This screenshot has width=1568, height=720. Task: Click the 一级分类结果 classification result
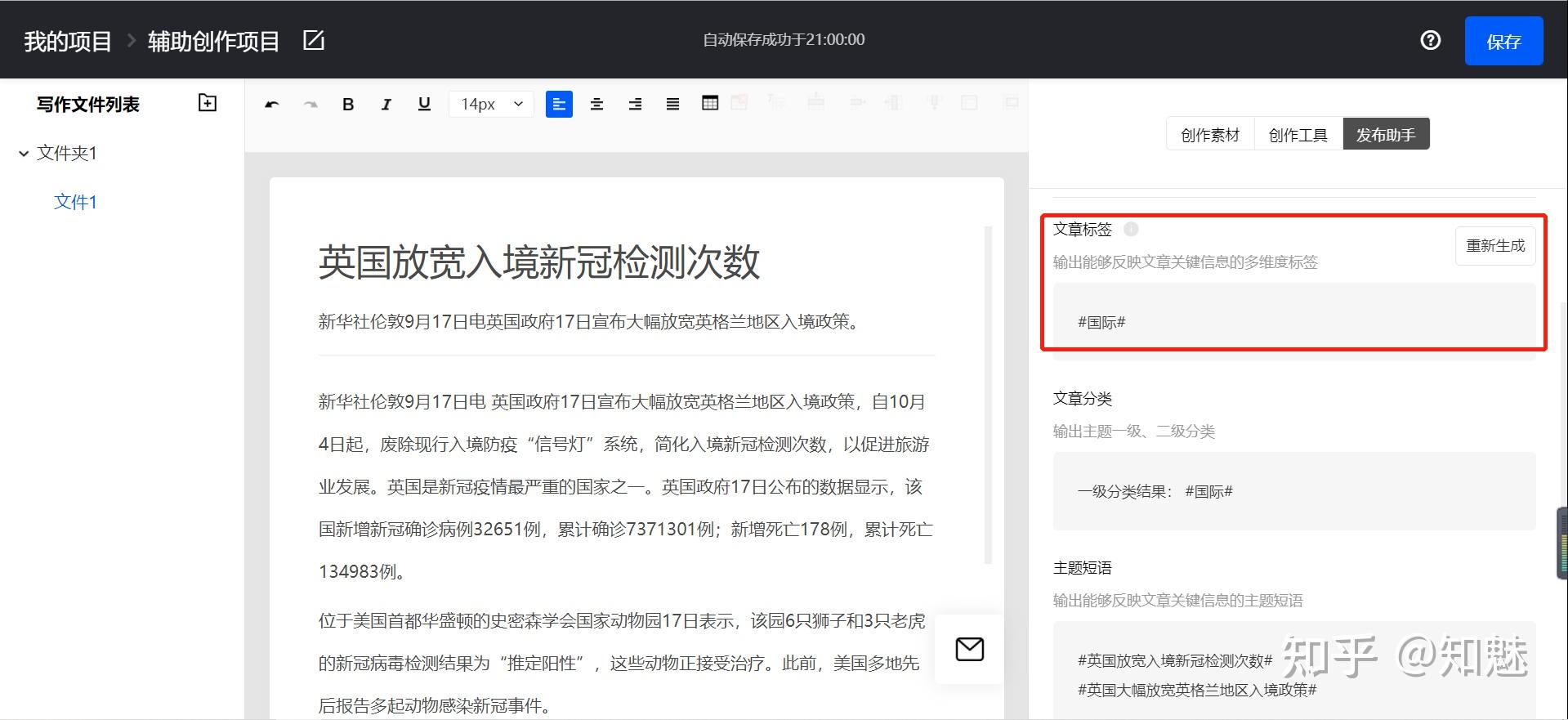(1155, 491)
